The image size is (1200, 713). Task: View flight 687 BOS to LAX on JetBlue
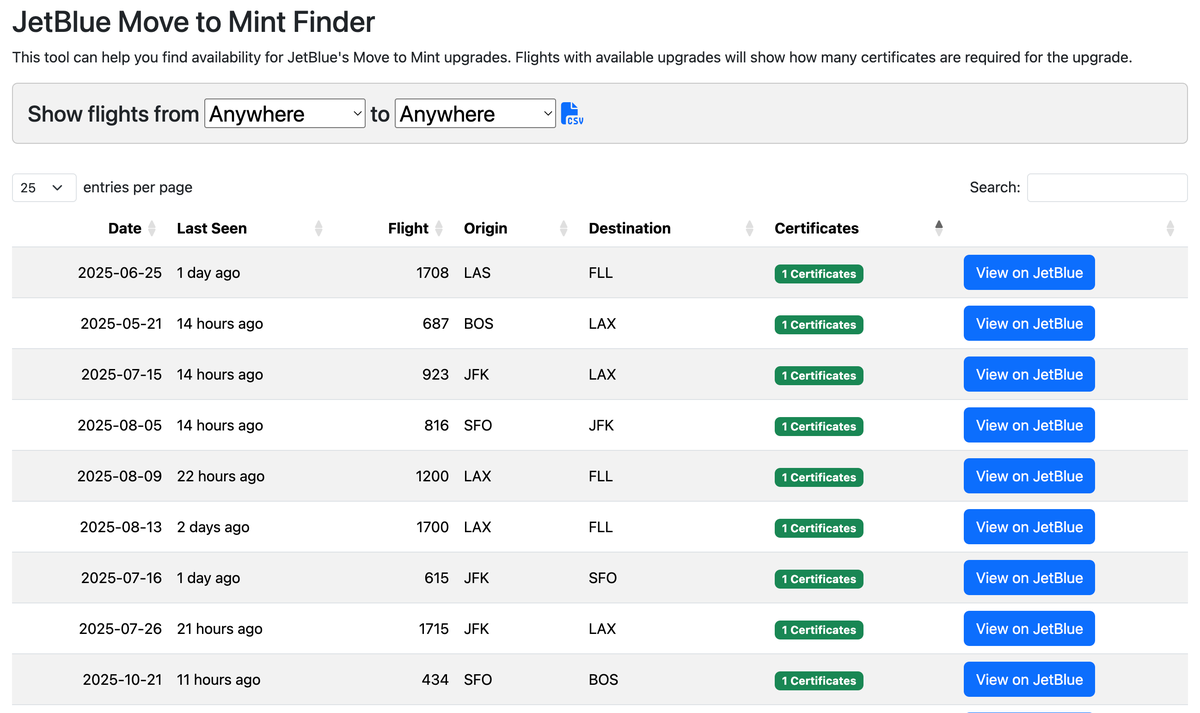pos(1029,324)
